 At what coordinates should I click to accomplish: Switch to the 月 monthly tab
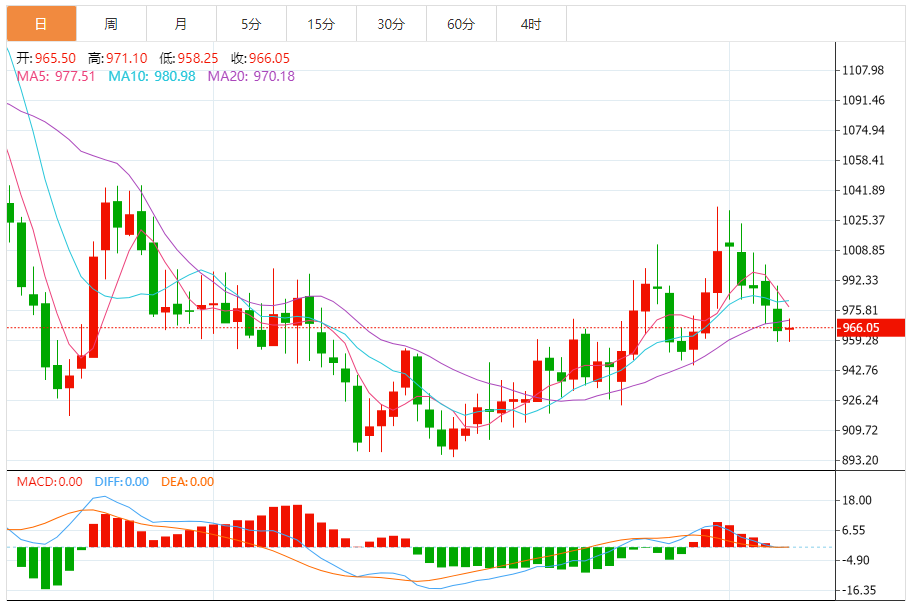181,24
